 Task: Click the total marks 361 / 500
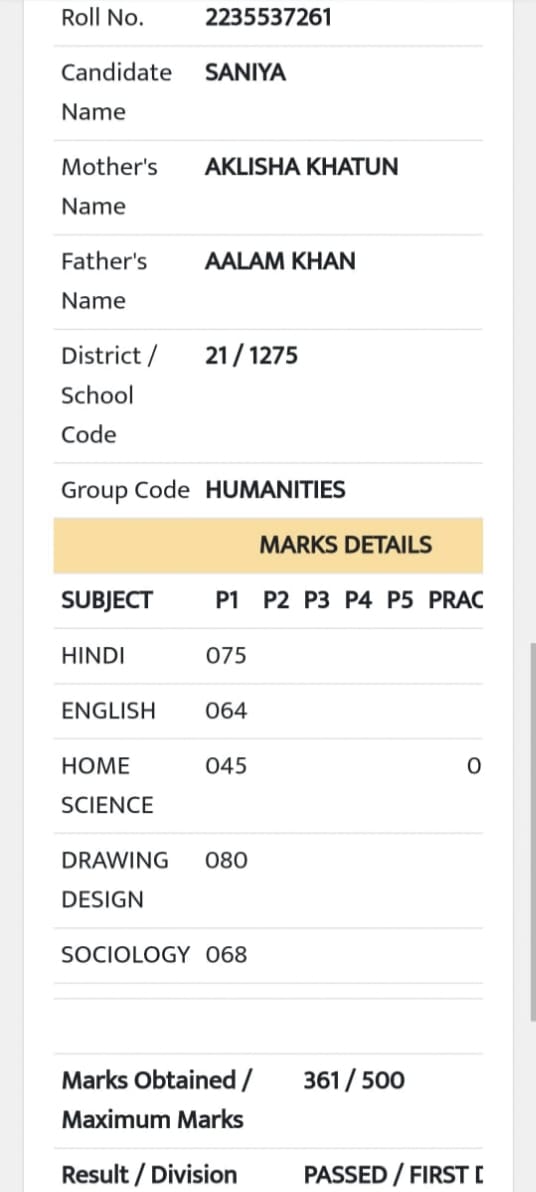tap(354, 1080)
